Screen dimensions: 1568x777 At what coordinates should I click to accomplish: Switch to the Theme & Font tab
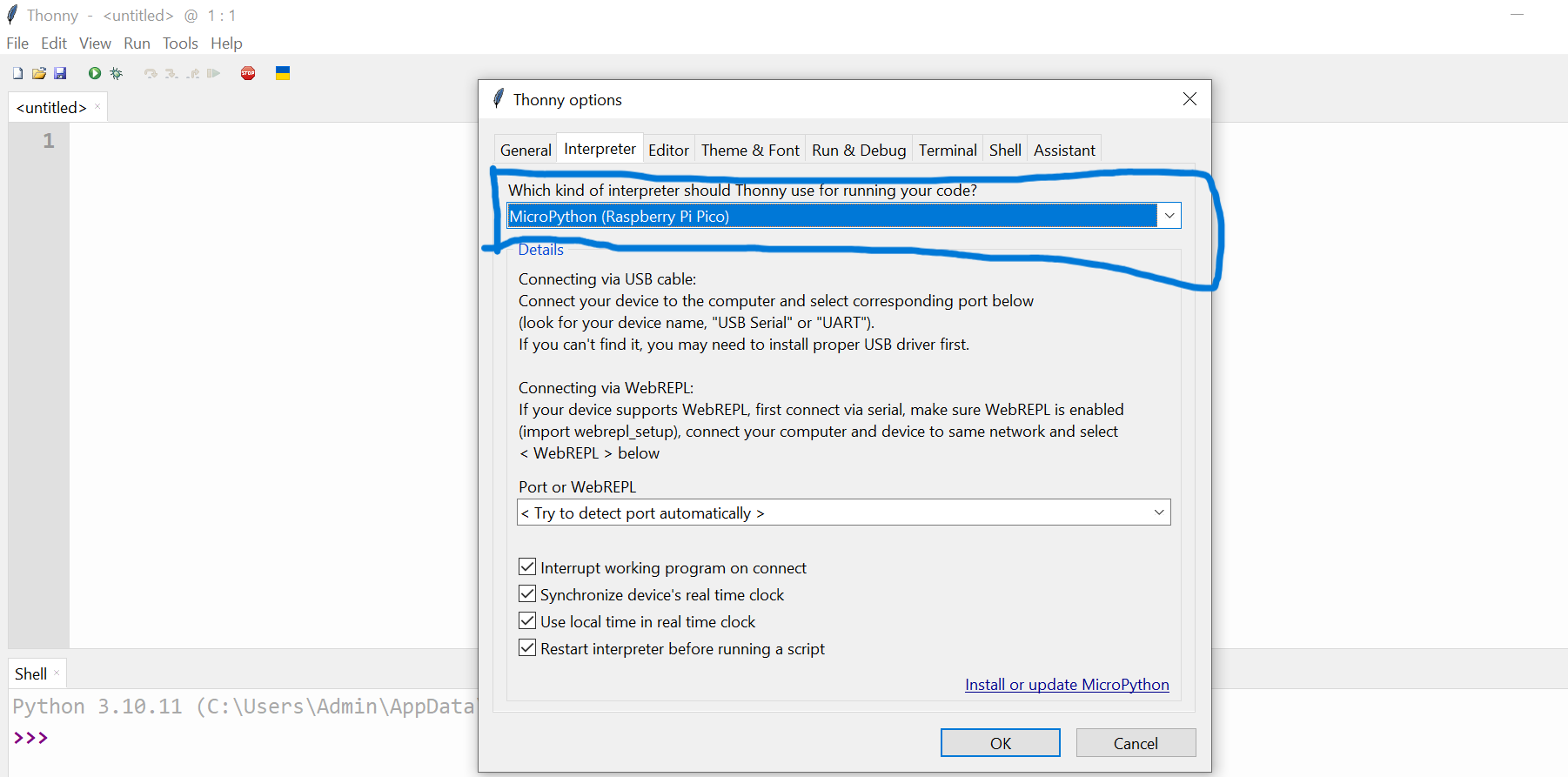750,150
